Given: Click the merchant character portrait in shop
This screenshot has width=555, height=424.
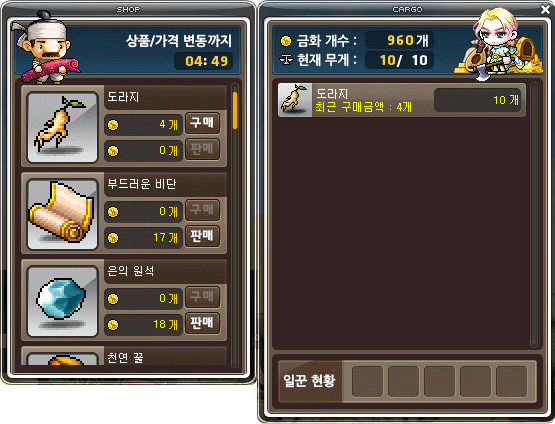Looking at the screenshot, I should tap(45, 48).
